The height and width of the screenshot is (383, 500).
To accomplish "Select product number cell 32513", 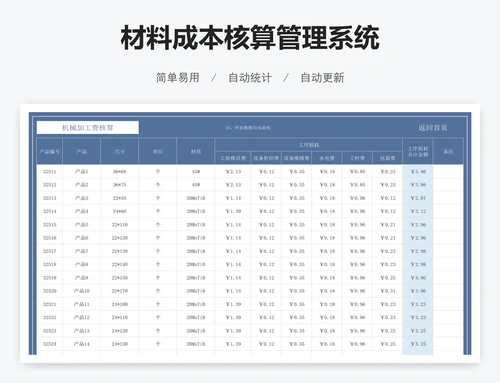I will (49, 198).
